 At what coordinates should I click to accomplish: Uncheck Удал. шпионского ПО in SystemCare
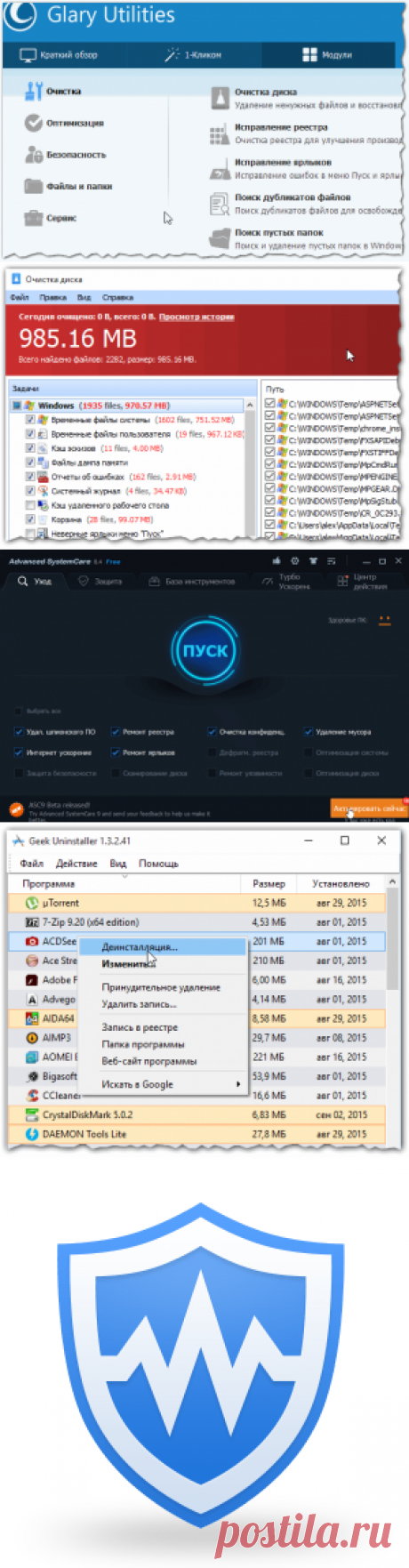pyautogui.click(x=19, y=732)
